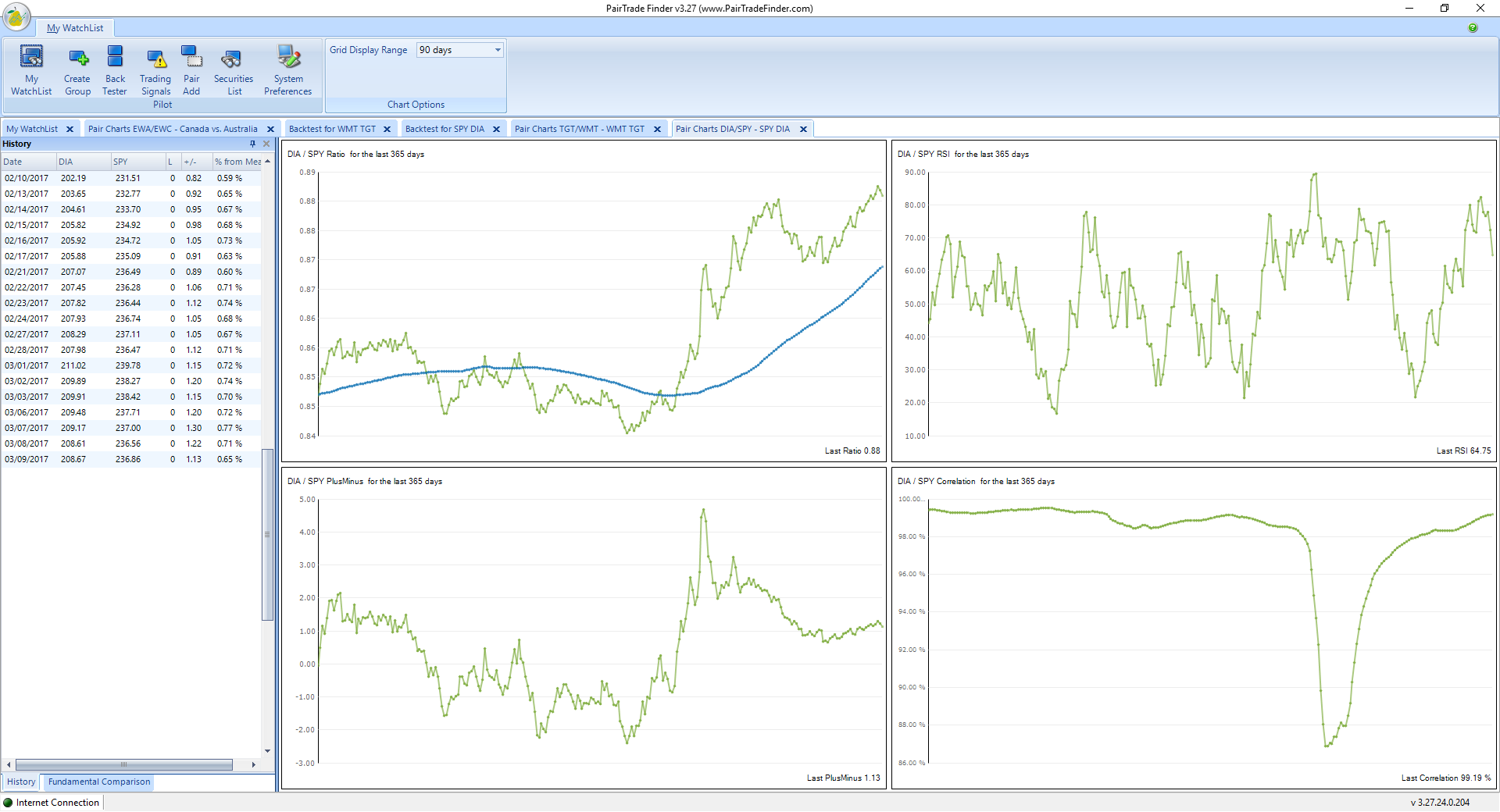Switch to Backtest for SPY DIA tab

pos(445,130)
